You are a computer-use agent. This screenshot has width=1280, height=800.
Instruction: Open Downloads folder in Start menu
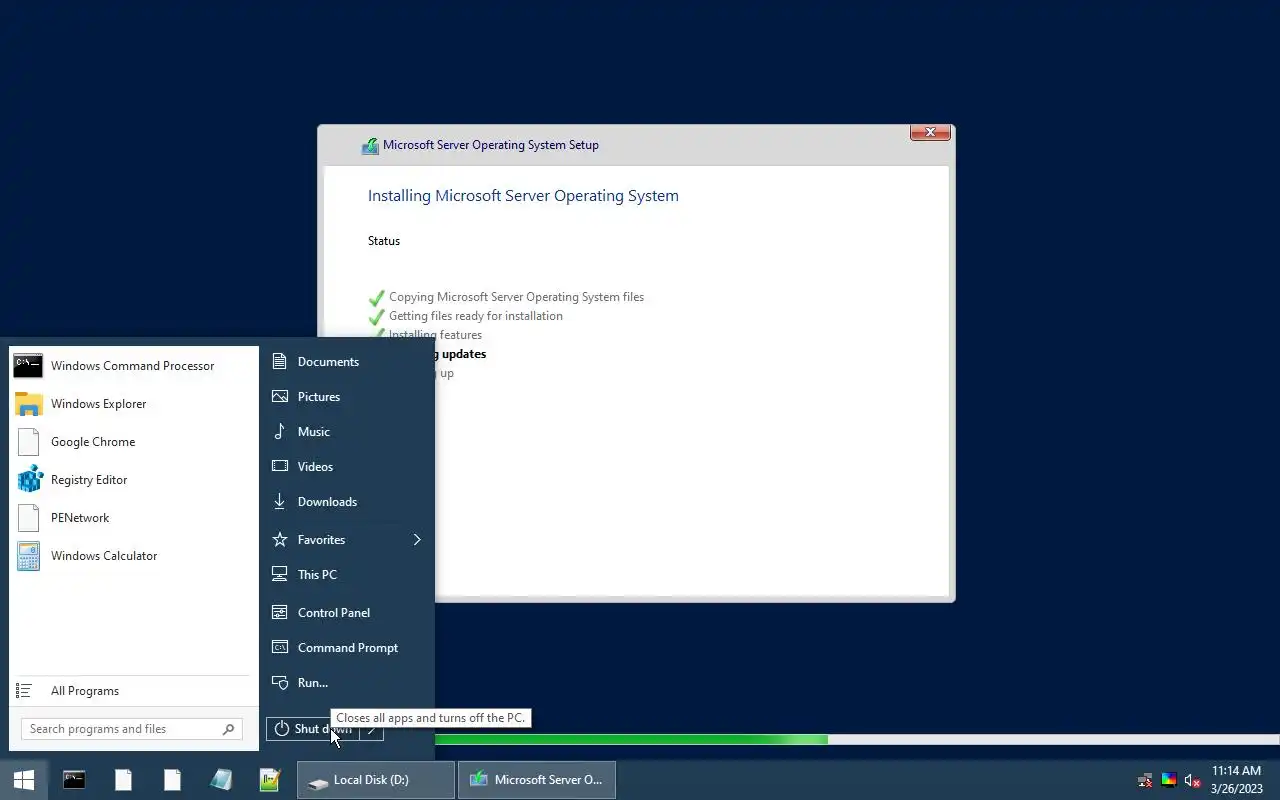point(347,502)
